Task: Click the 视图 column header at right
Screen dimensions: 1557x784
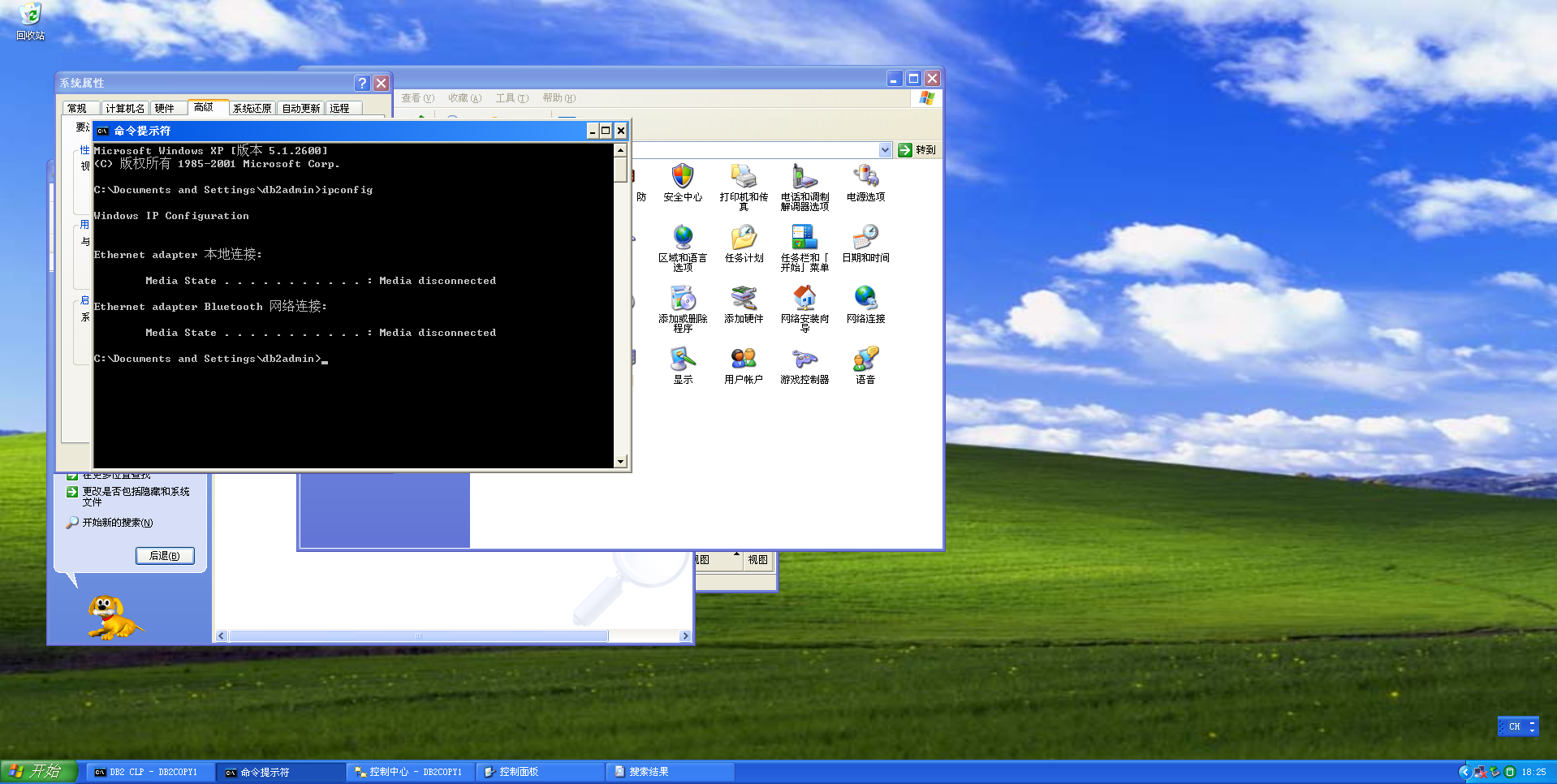Action: [x=757, y=560]
